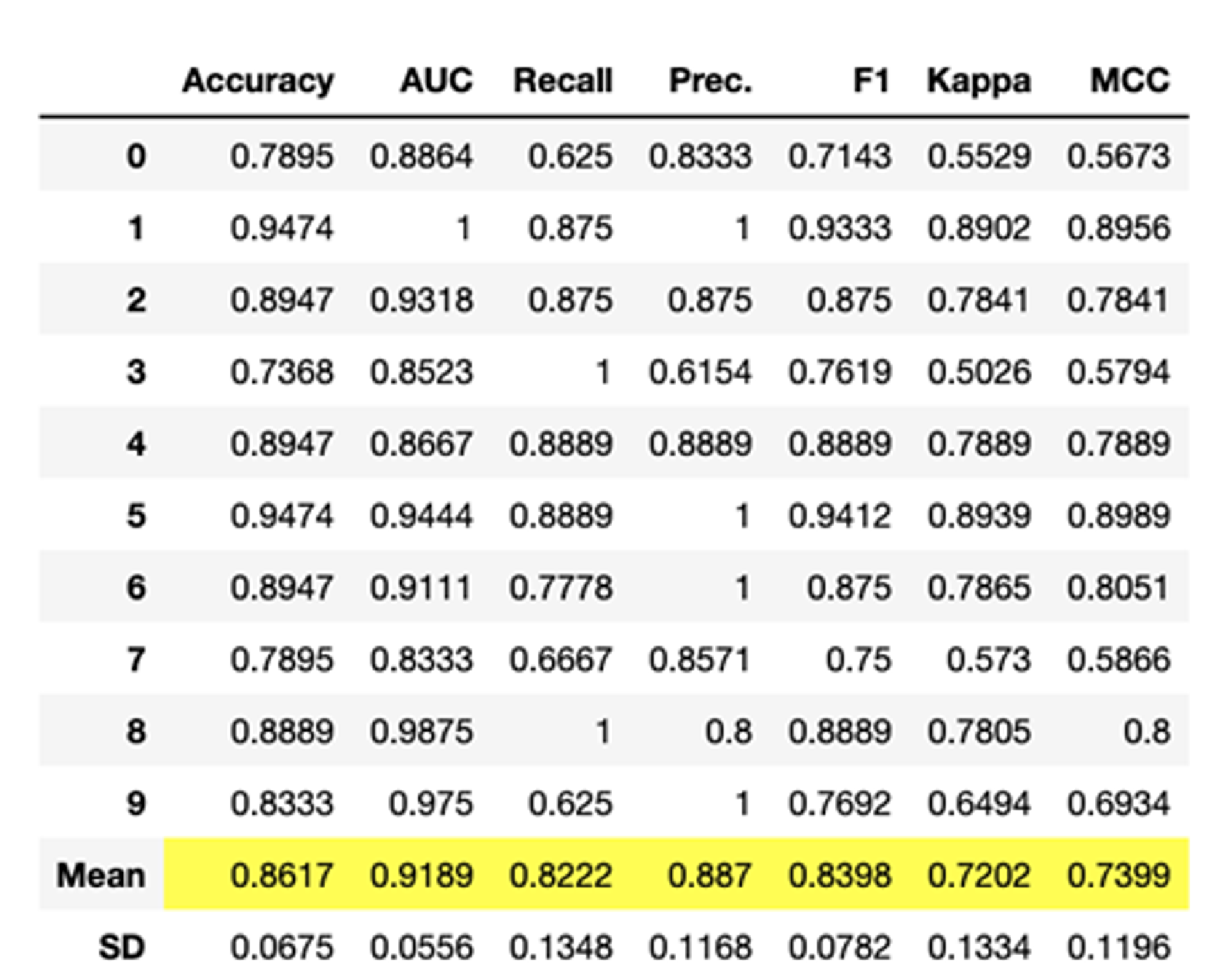Click highlighted mean MCC value 0.7399

[x=1118, y=875]
